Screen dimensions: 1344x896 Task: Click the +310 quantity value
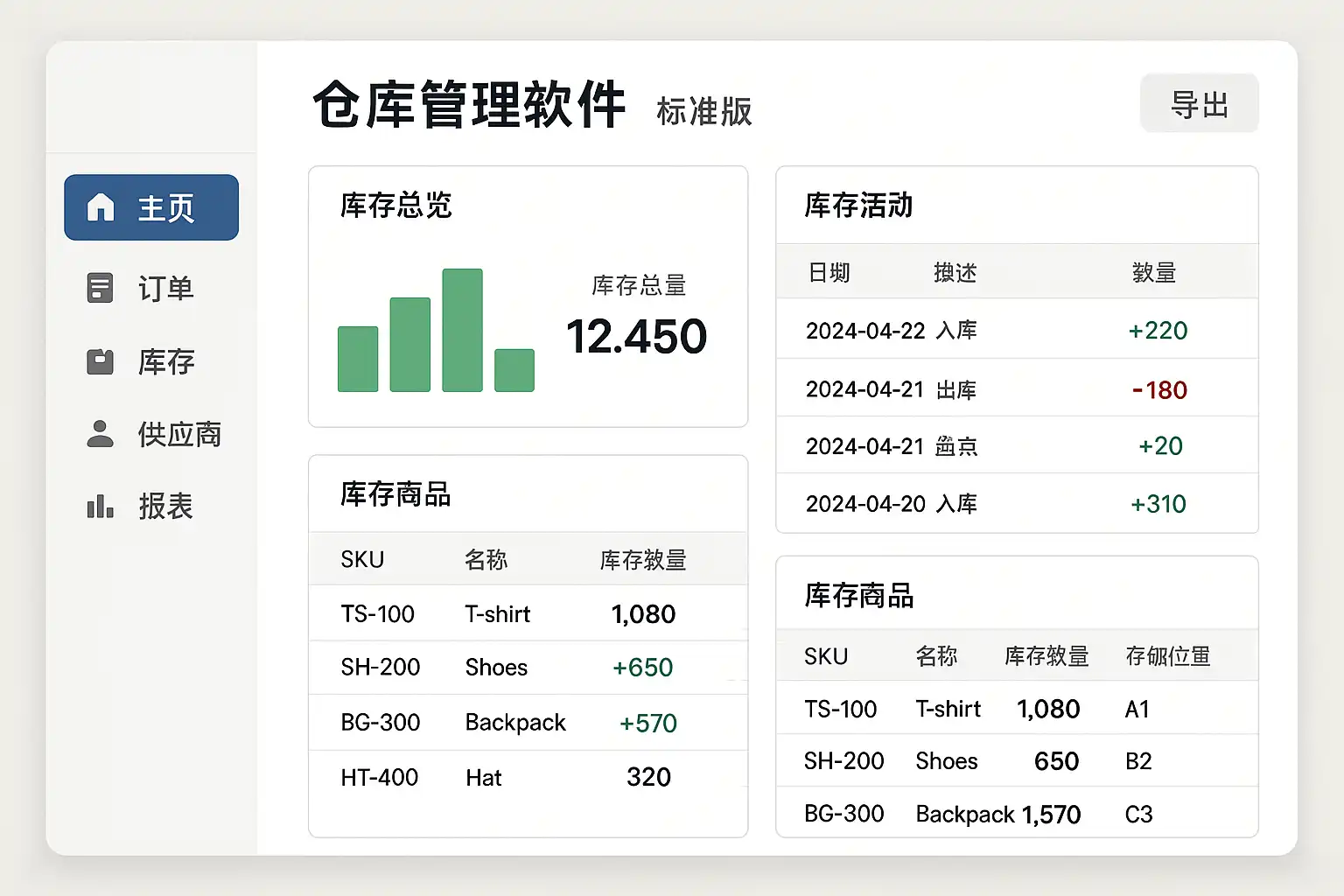coord(1158,504)
